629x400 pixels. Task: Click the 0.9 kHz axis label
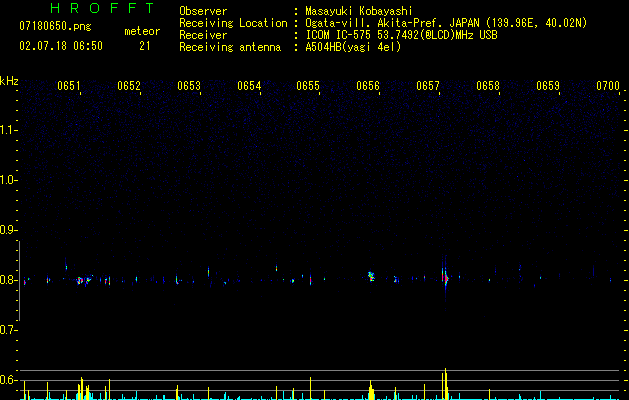(x=8, y=230)
